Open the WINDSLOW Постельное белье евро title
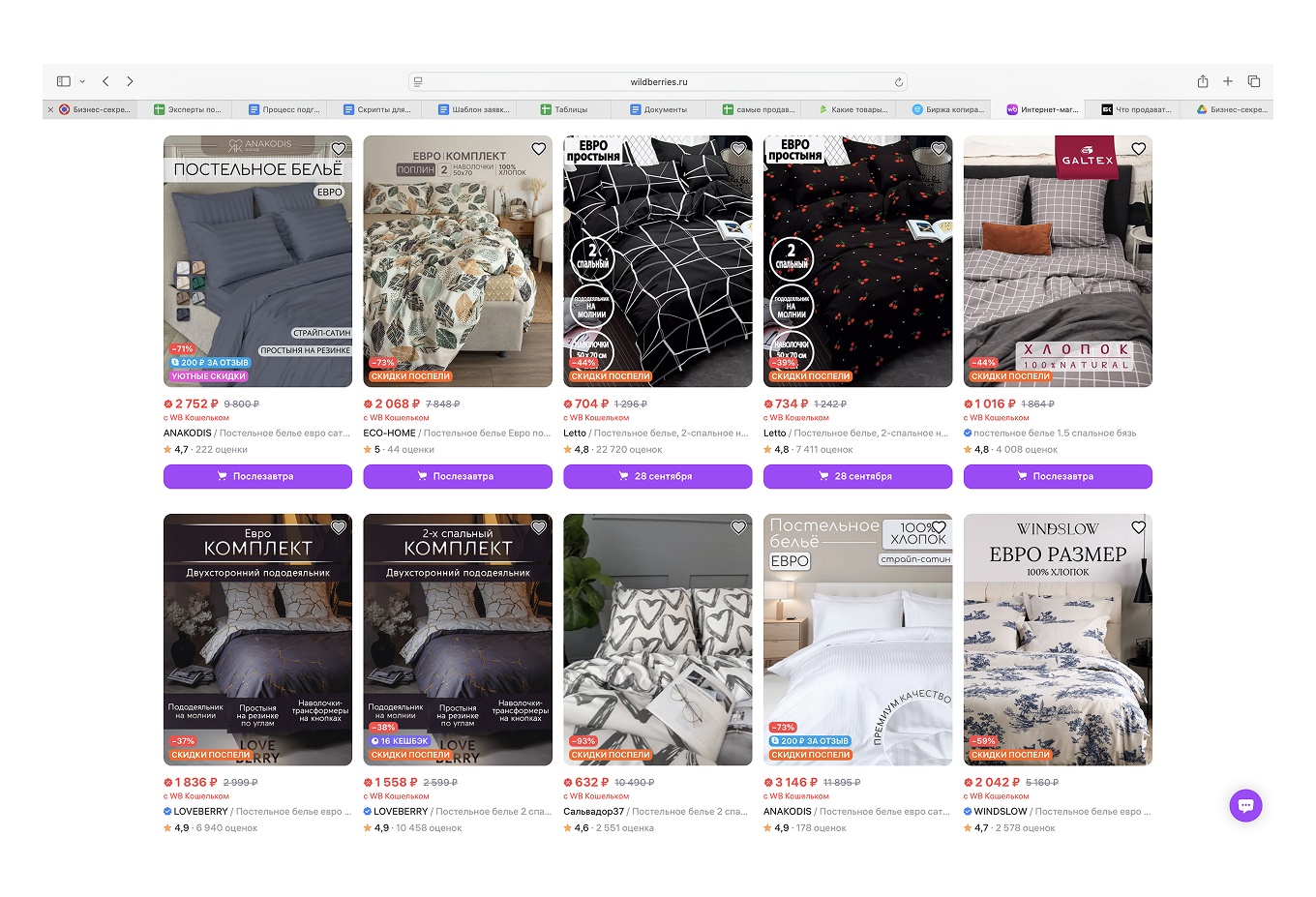 (1062, 812)
